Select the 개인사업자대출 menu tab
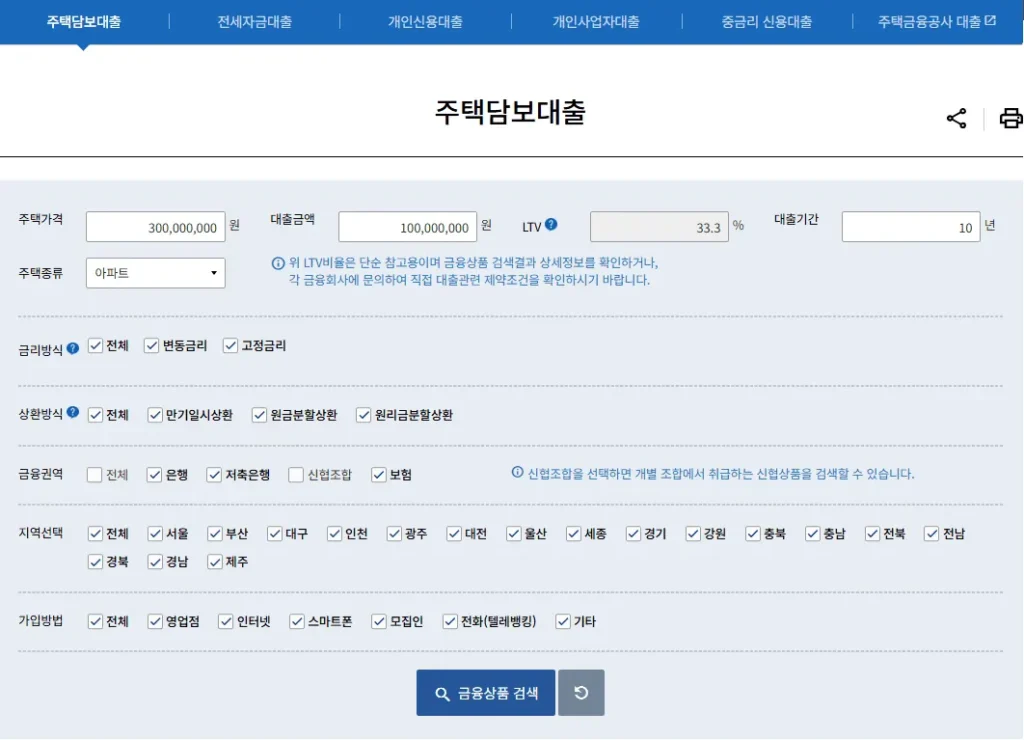 (595, 21)
